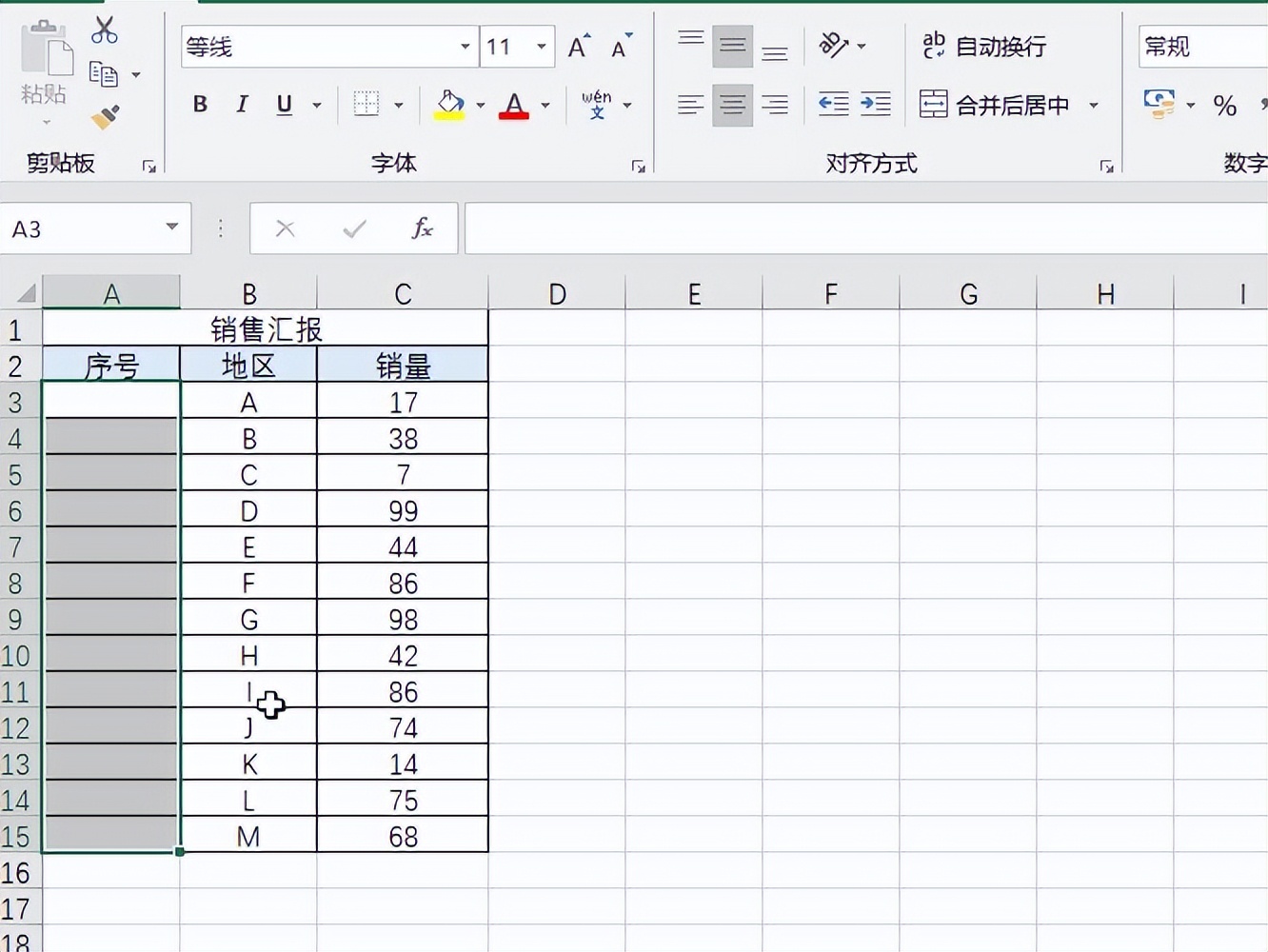Select column D header

(557, 293)
